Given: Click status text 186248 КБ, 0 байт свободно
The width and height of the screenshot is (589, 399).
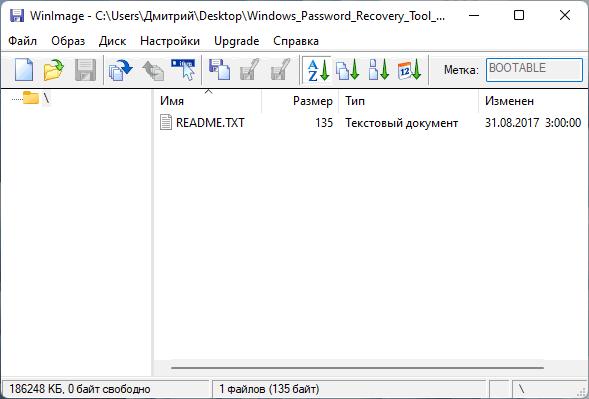Looking at the screenshot, I should pos(80,389).
